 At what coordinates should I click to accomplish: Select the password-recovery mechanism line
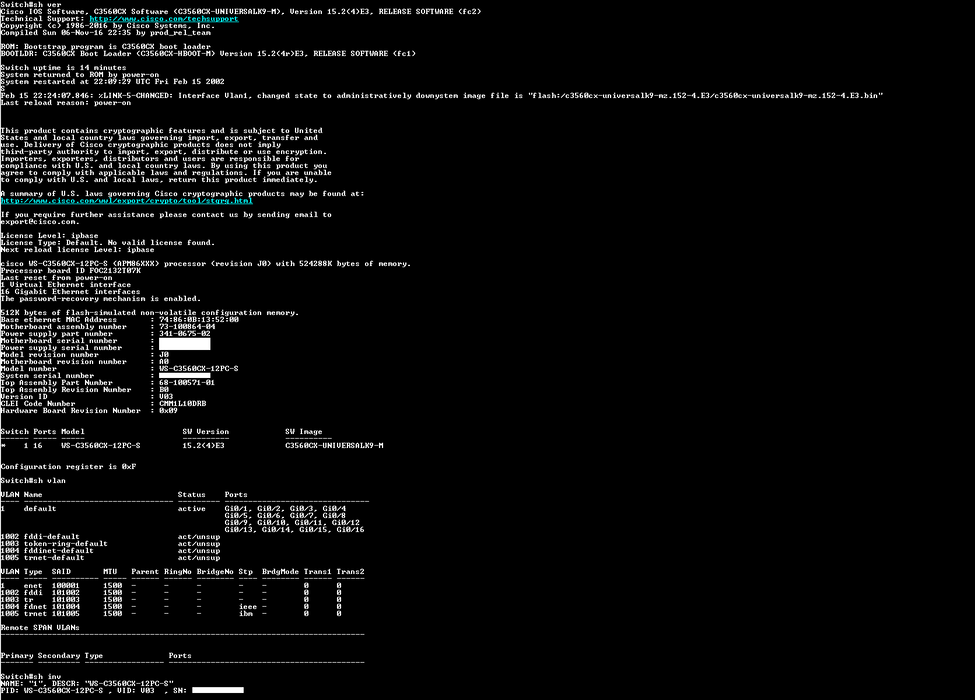[101, 298]
